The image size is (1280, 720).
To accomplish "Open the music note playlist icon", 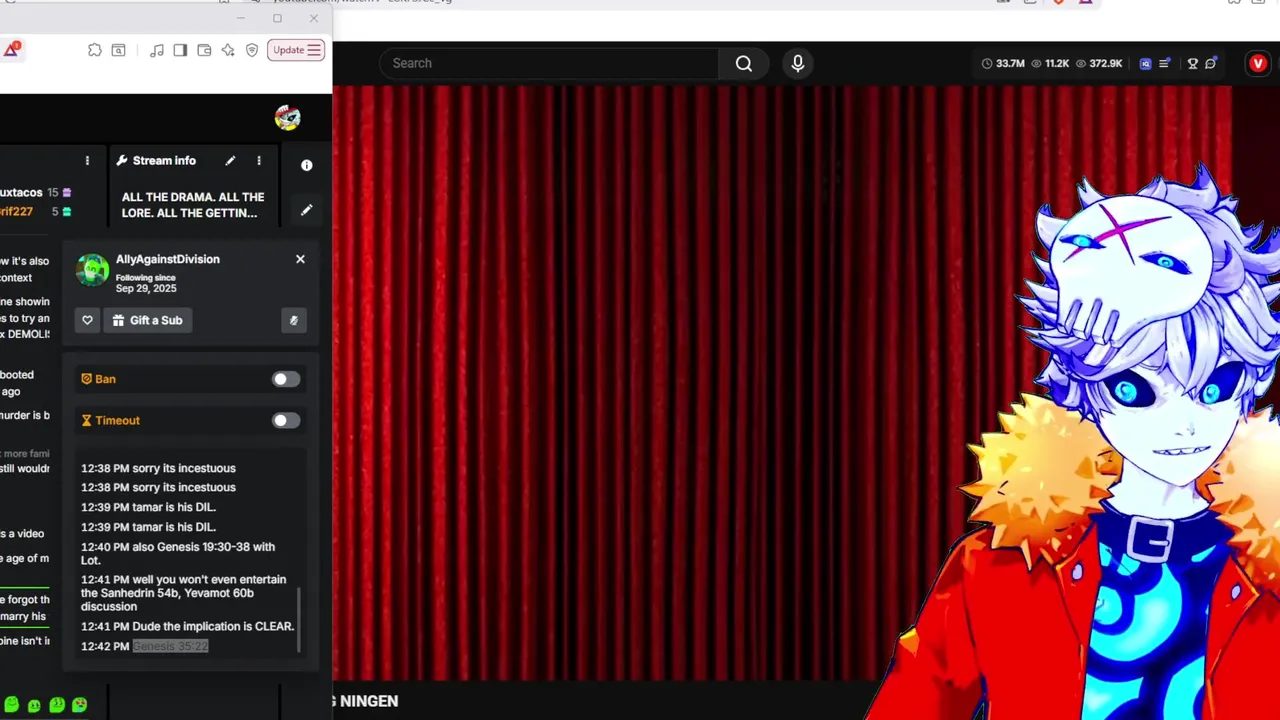I will 157,50.
